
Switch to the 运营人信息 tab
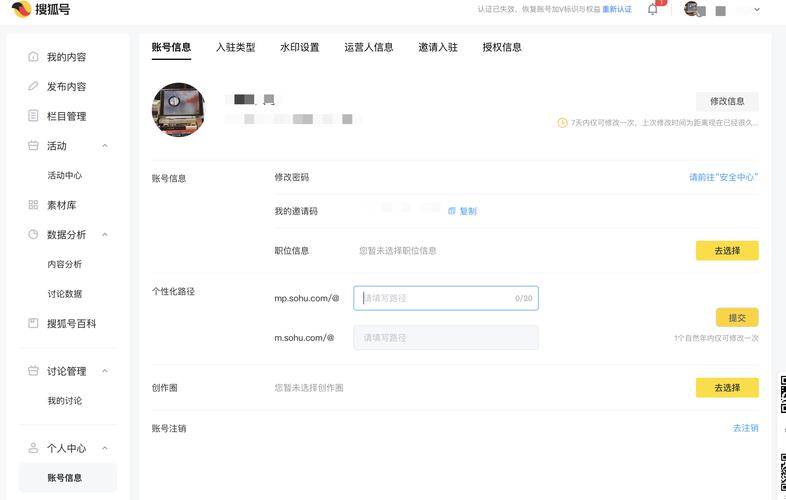pyautogui.click(x=369, y=47)
